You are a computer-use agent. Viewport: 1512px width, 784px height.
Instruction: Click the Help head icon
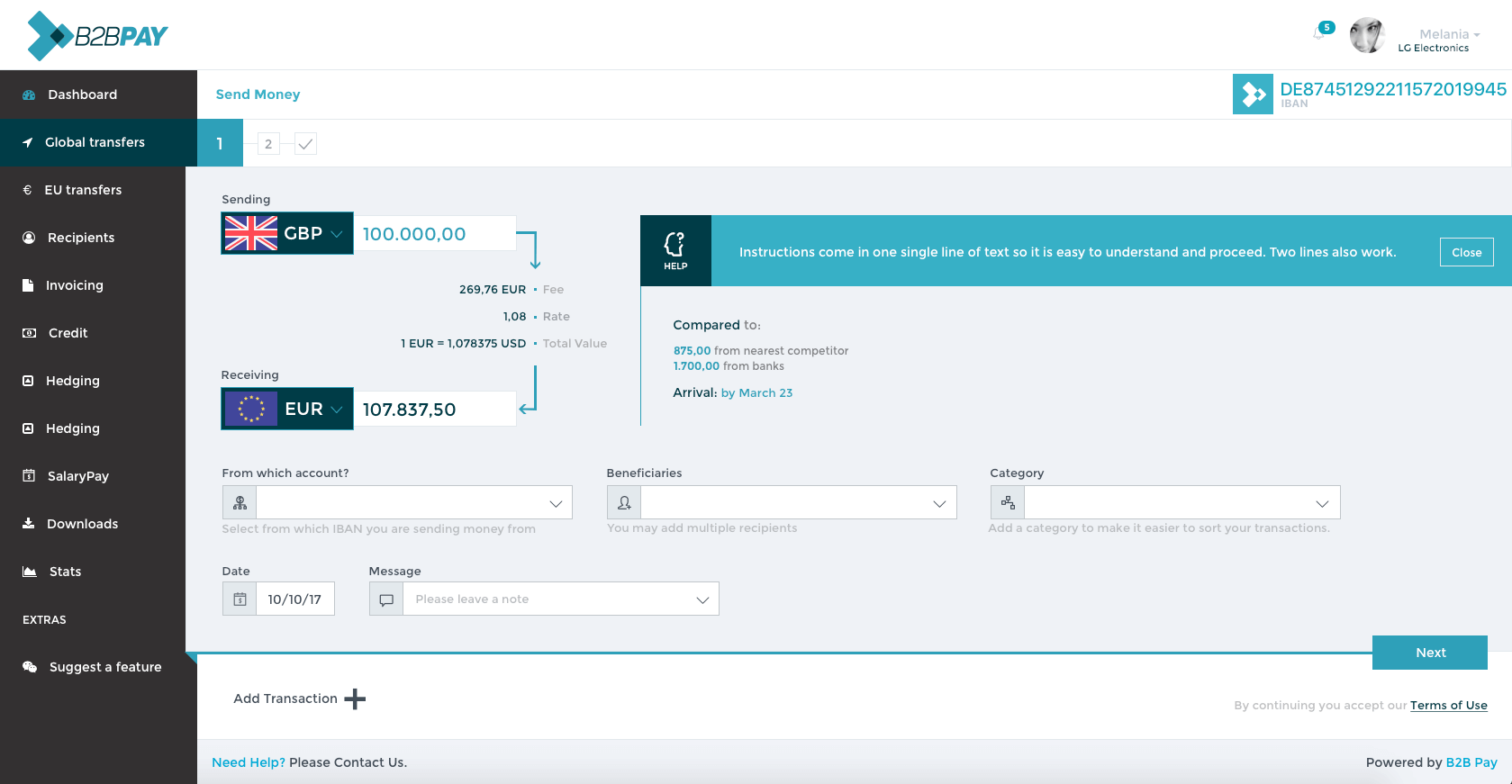675,250
